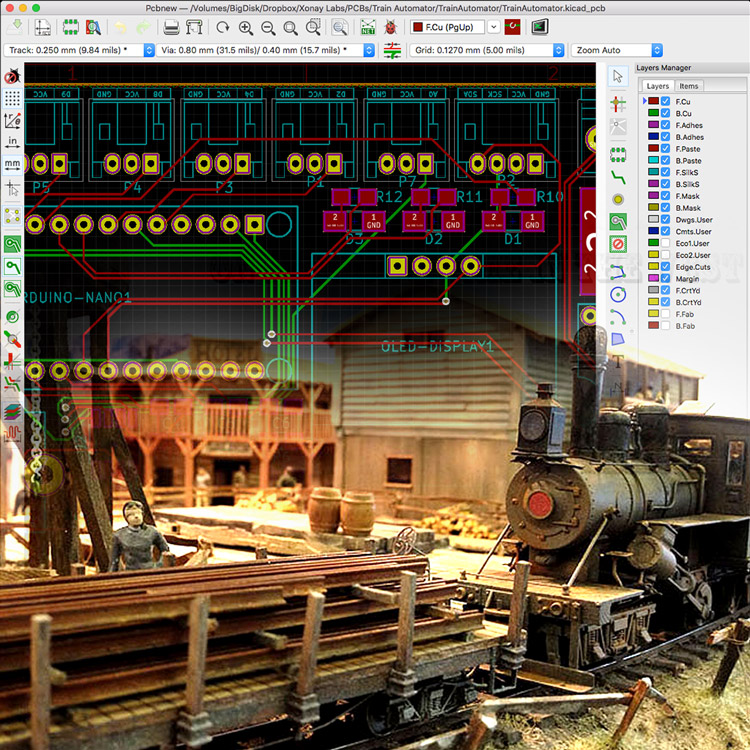Toggle grid display in left toolbar
Screen dimensions: 750x750
[13, 98]
